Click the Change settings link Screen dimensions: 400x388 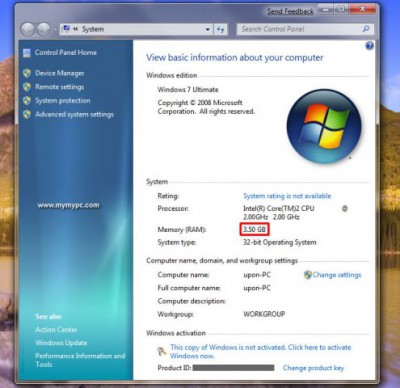337,275
